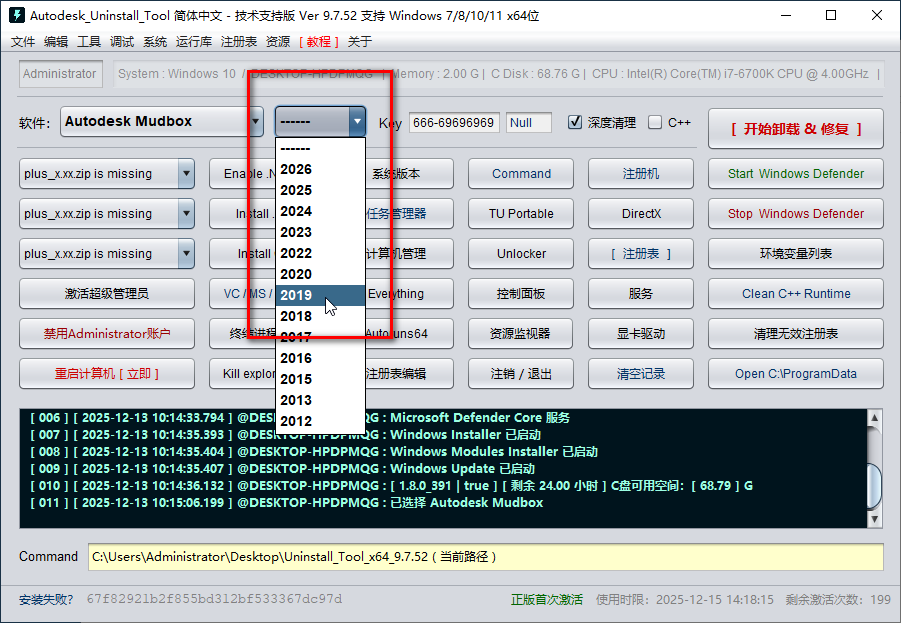This screenshot has height=623, width=901.
Task: Open the 调试 menu
Action: [122, 41]
